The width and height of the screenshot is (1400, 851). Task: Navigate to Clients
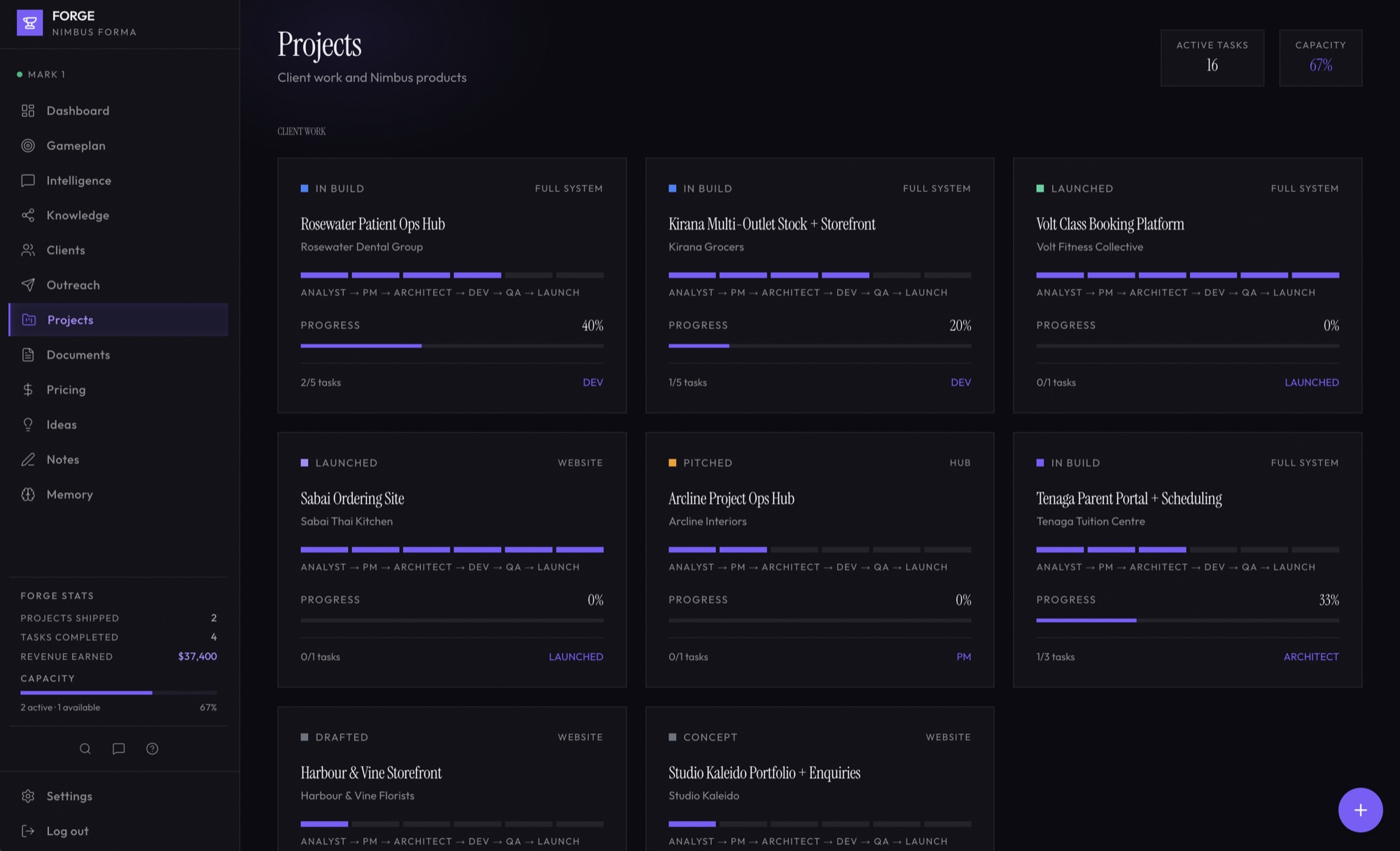click(118, 251)
